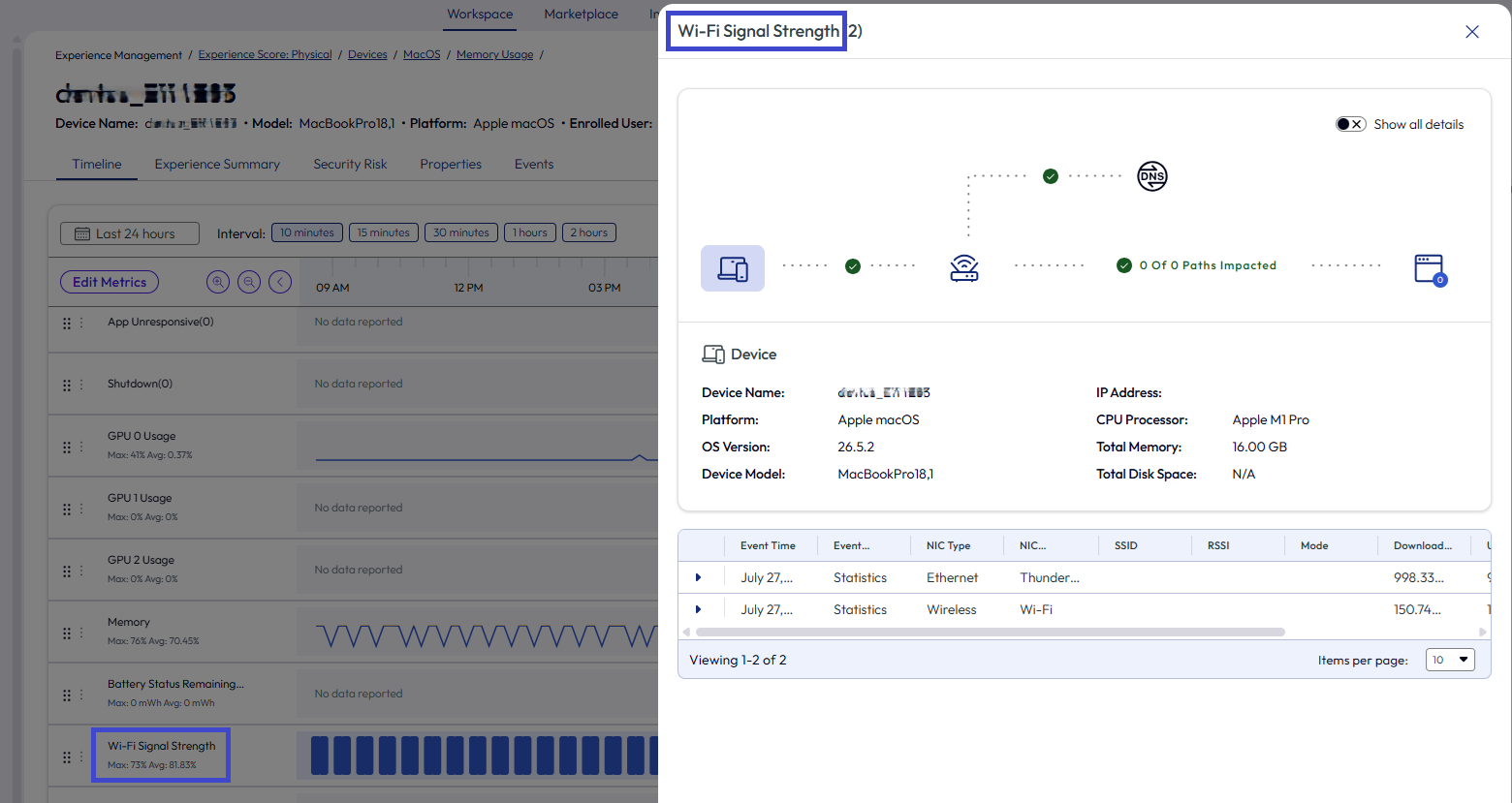Screen dimensions: 1512x803
Task: Click the Download column header
Action: click(x=1423, y=545)
